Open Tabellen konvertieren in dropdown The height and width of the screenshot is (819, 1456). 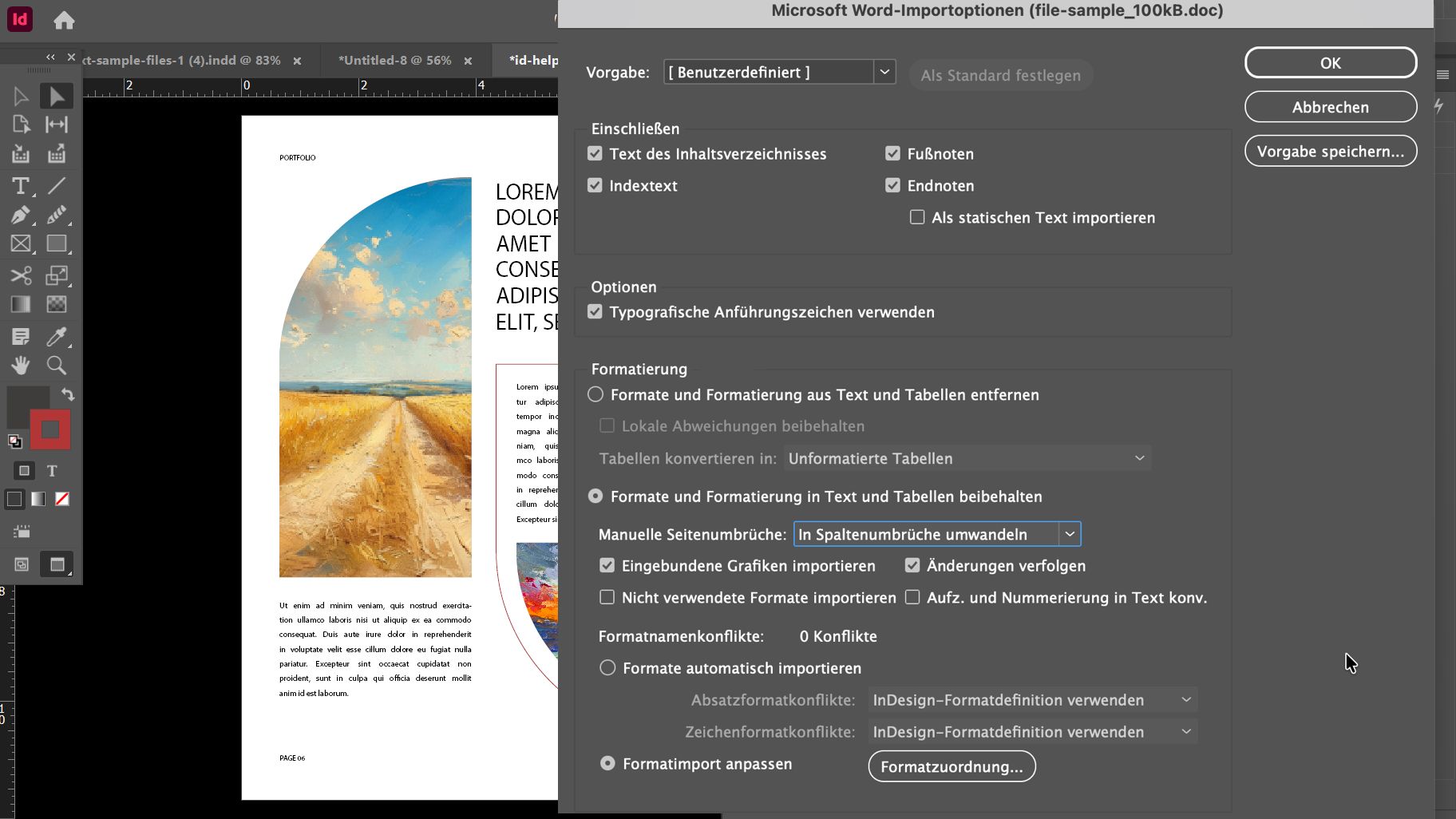click(x=967, y=458)
